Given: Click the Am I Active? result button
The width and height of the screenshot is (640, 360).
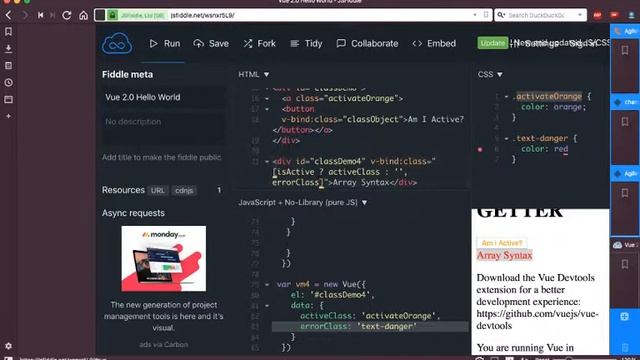Looking at the screenshot, I should point(502,243).
